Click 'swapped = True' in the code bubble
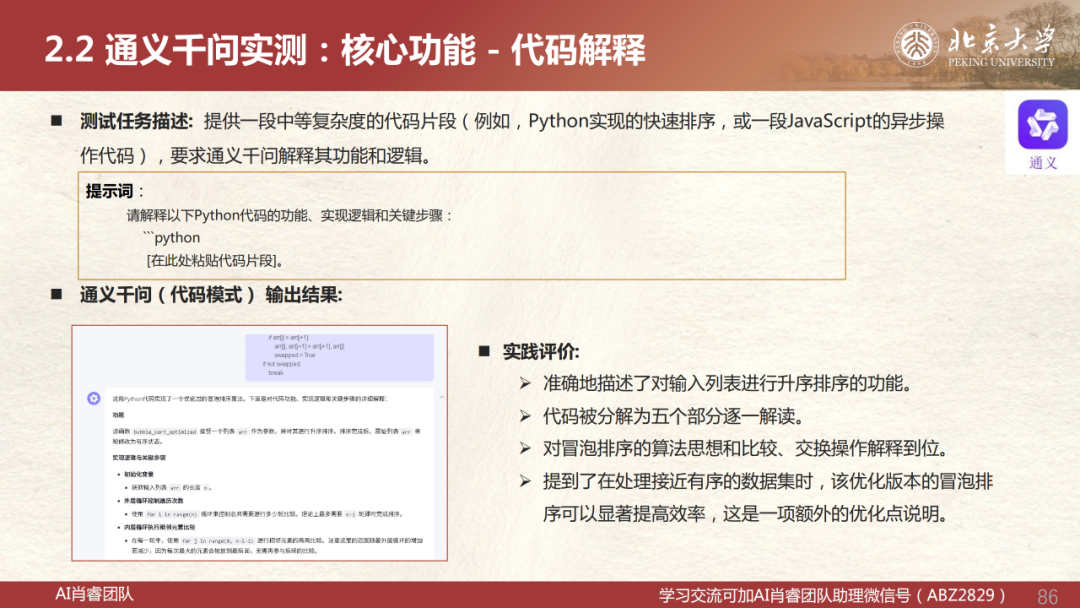Viewport: 1080px width, 608px height. click(295, 355)
